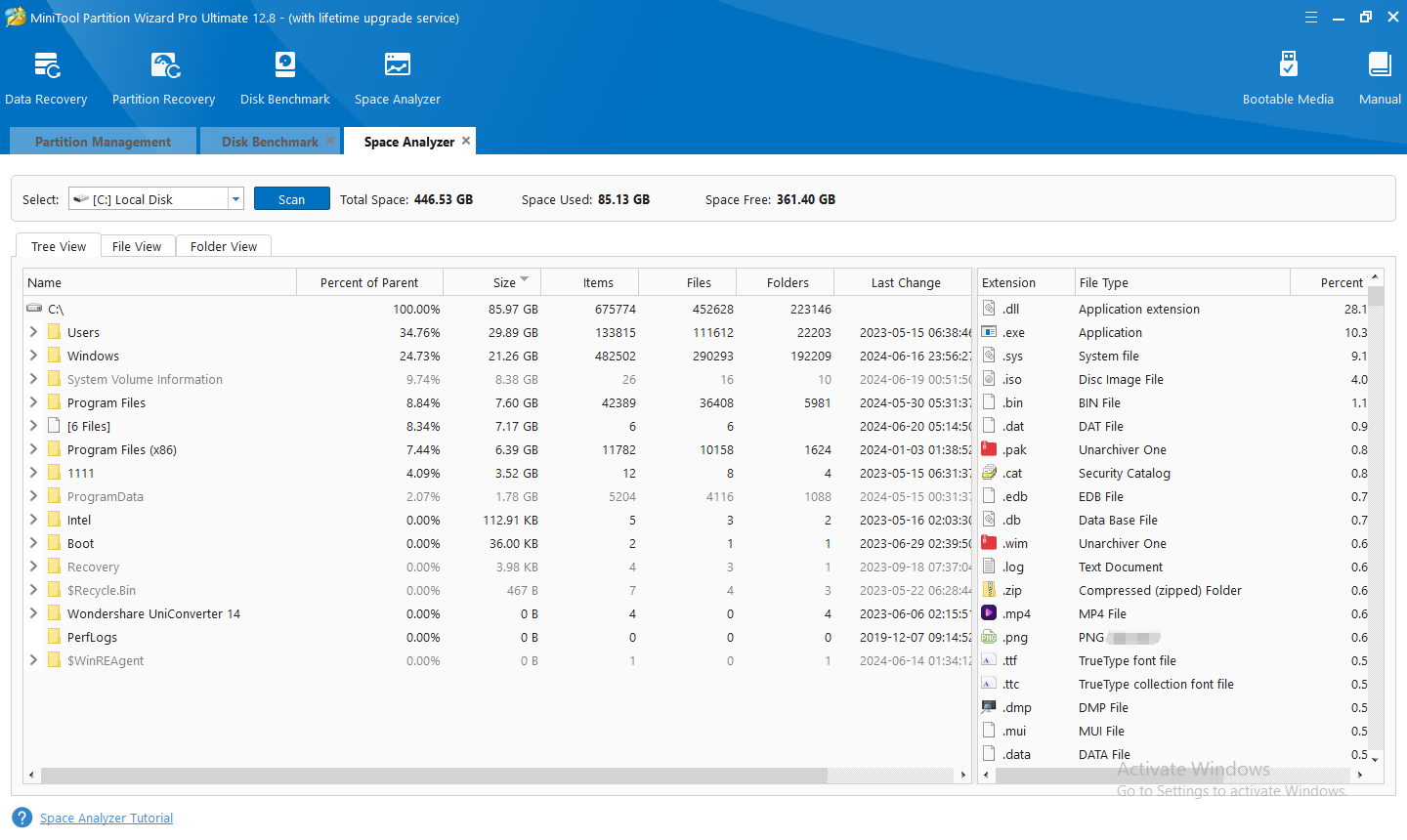Viewport: 1407px width, 840px height.
Task: Click the .ttf font file icon
Action: pos(989,660)
